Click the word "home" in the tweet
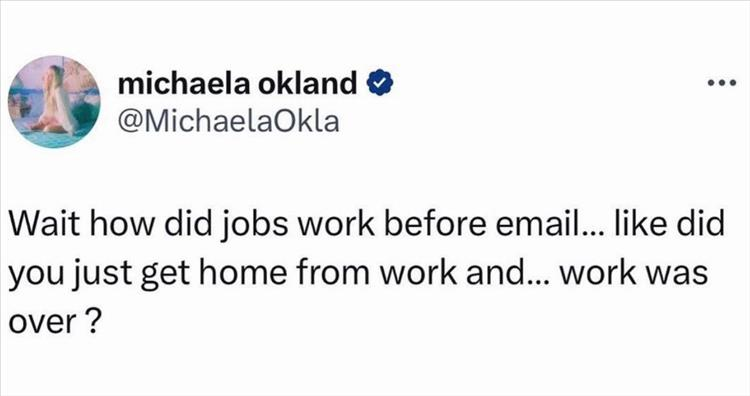This screenshot has height=396, width=750. (243, 272)
